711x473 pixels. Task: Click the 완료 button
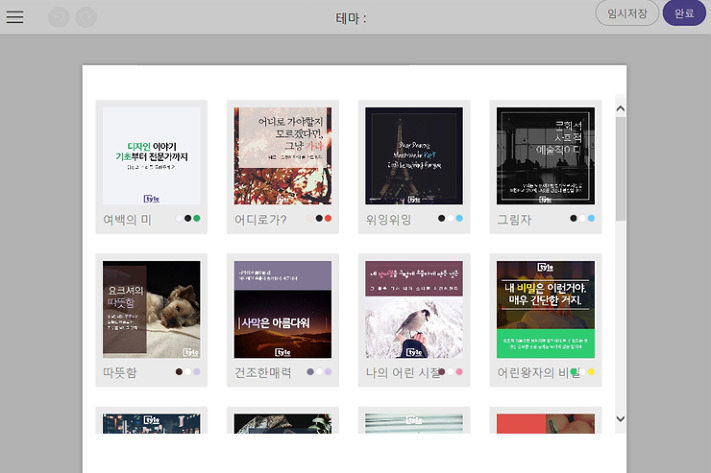pyautogui.click(x=684, y=13)
